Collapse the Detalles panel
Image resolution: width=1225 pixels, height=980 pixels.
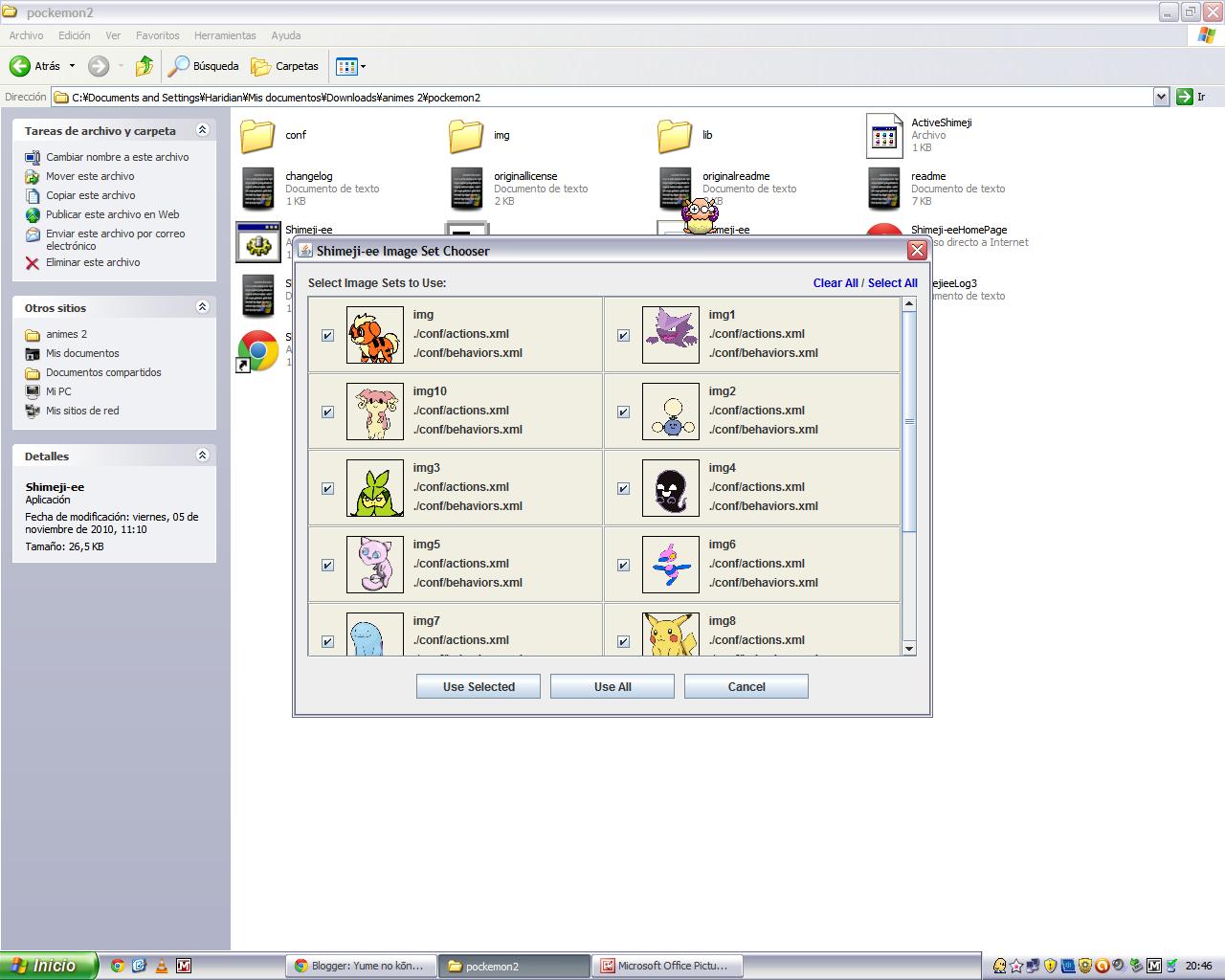[x=202, y=456]
